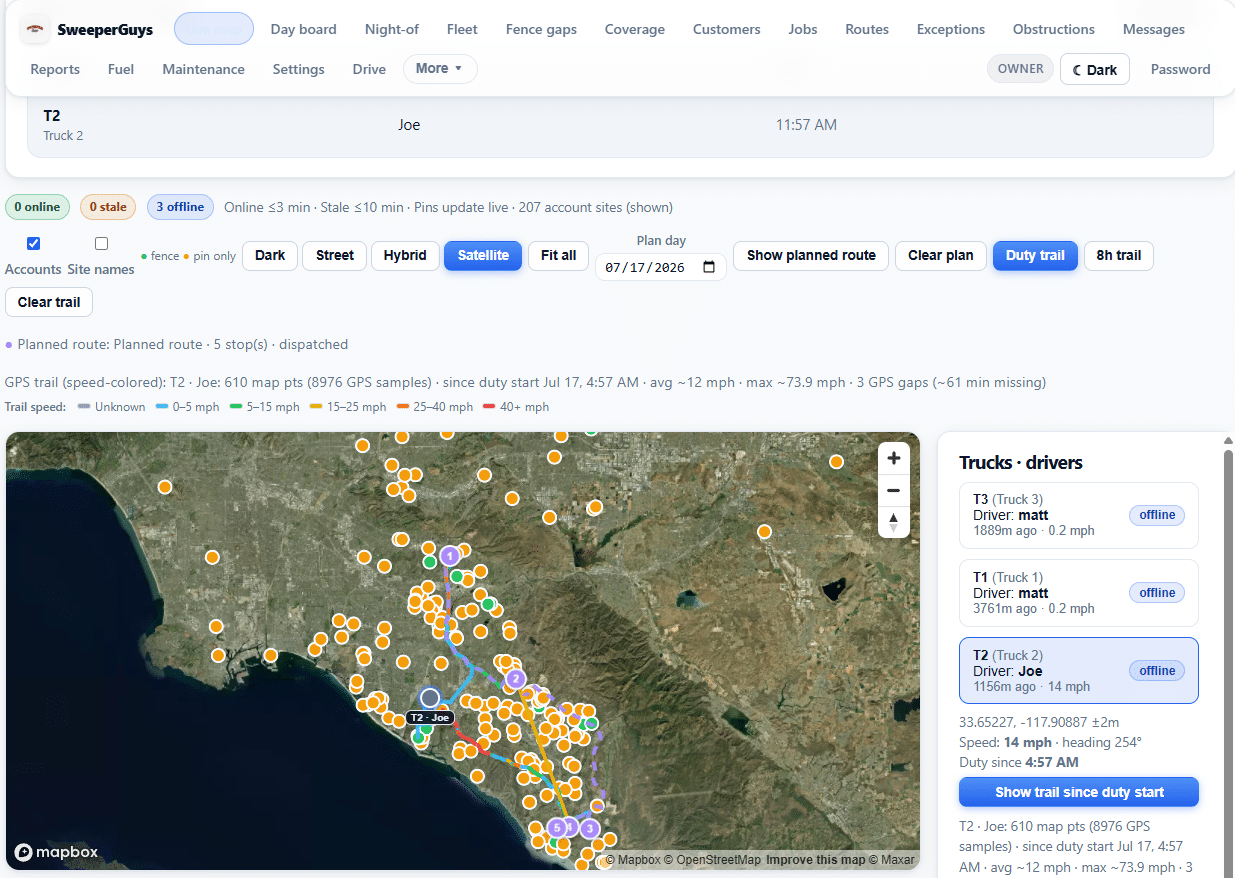Select planned stop marker 2 on map
Viewport: 1235px width, 878px height.
click(x=516, y=679)
